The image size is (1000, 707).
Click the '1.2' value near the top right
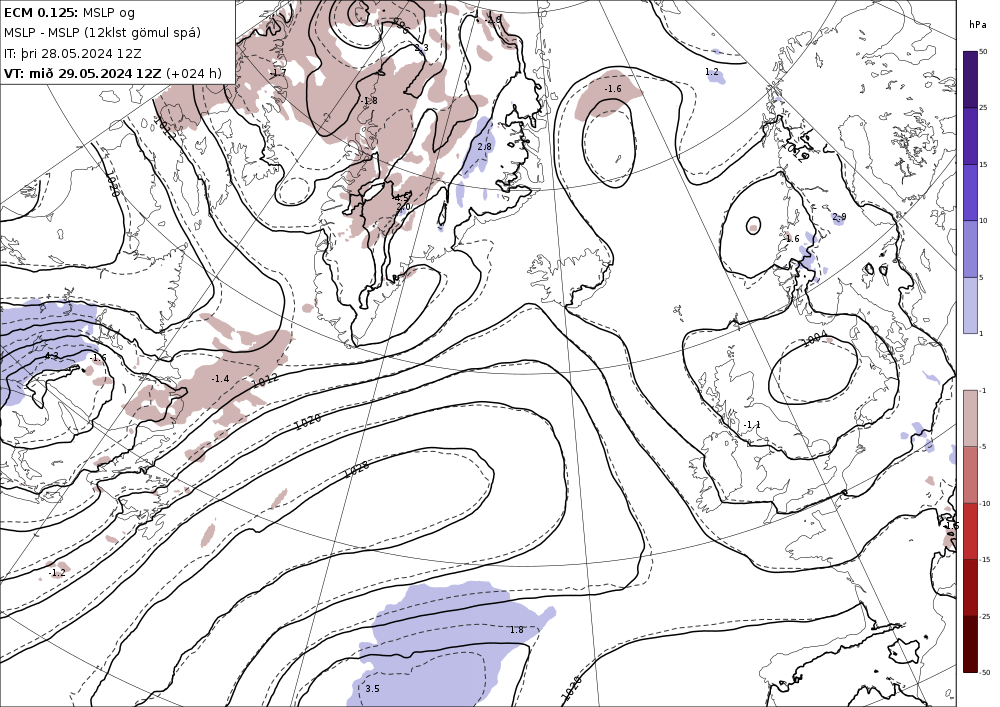pyautogui.click(x=712, y=72)
